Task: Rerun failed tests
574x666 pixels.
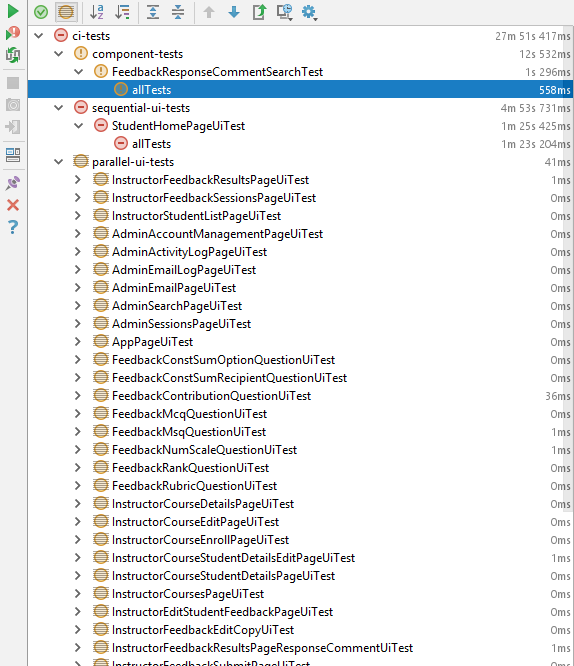Action: pos(13,33)
